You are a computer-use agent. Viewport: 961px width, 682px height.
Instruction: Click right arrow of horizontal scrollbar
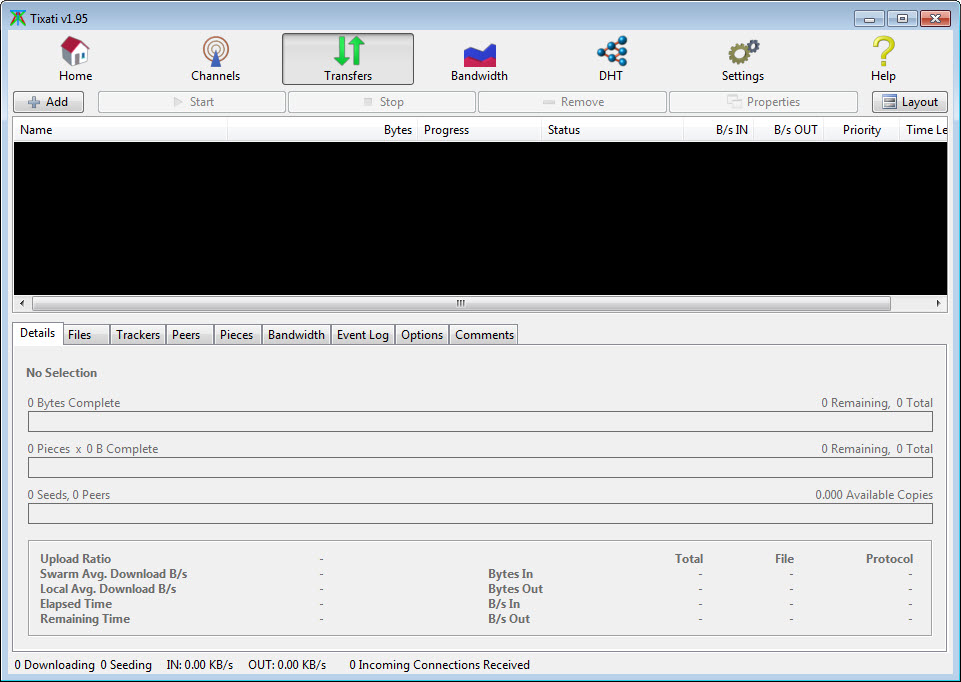coord(939,303)
